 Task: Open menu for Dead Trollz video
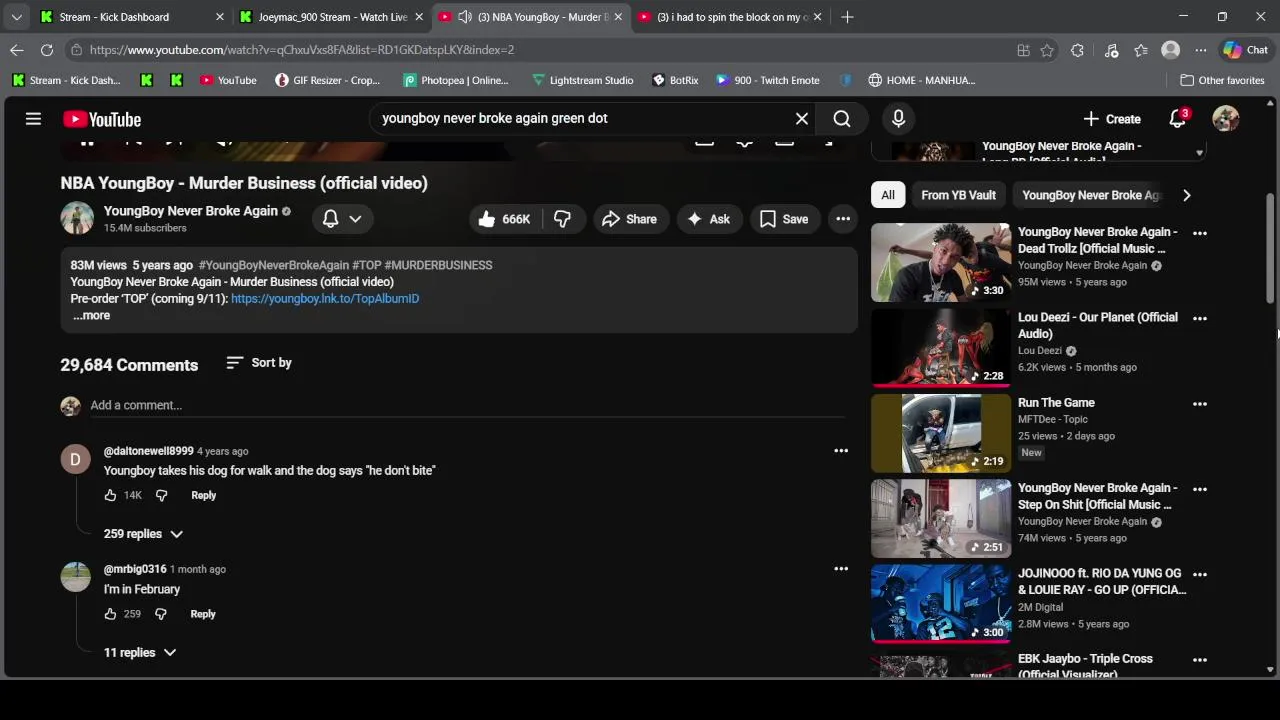[x=1200, y=233]
